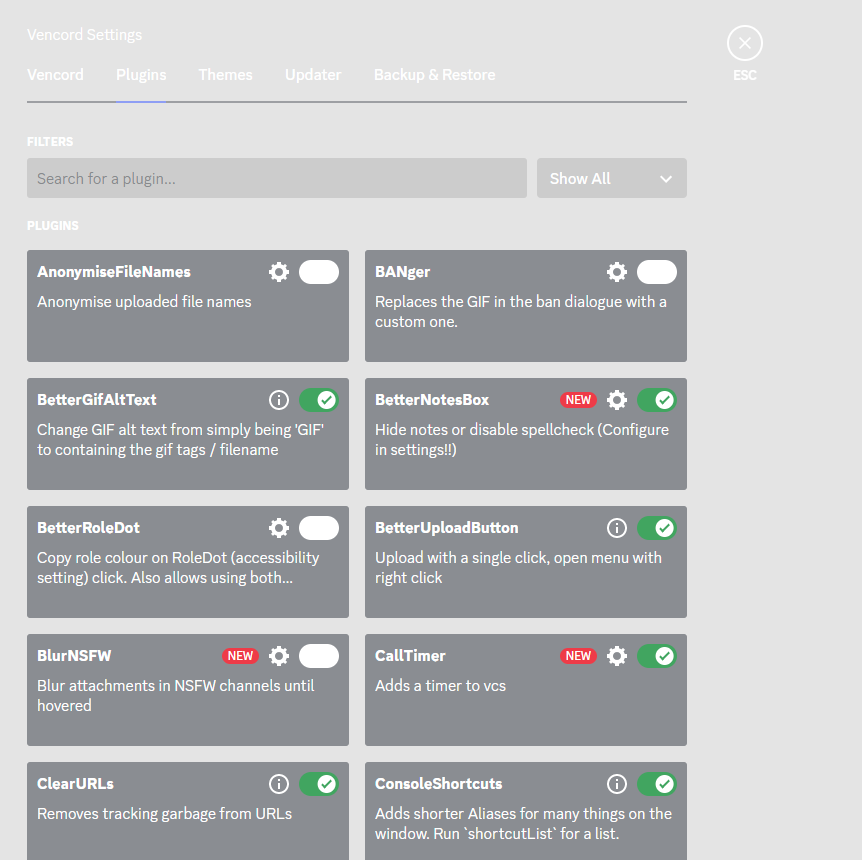Click 'Removes tracking garbage from URLs' text
The height and width of the screenshot is (860, 862).
164,814
